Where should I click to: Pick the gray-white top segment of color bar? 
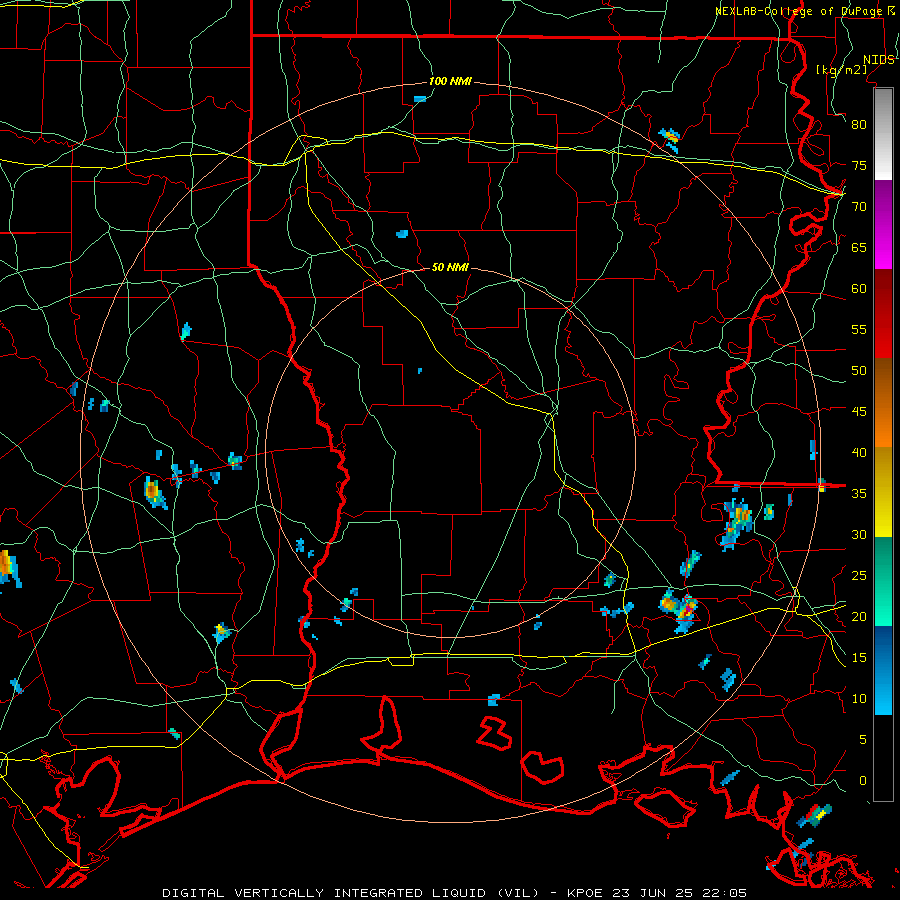click(883, 135)
